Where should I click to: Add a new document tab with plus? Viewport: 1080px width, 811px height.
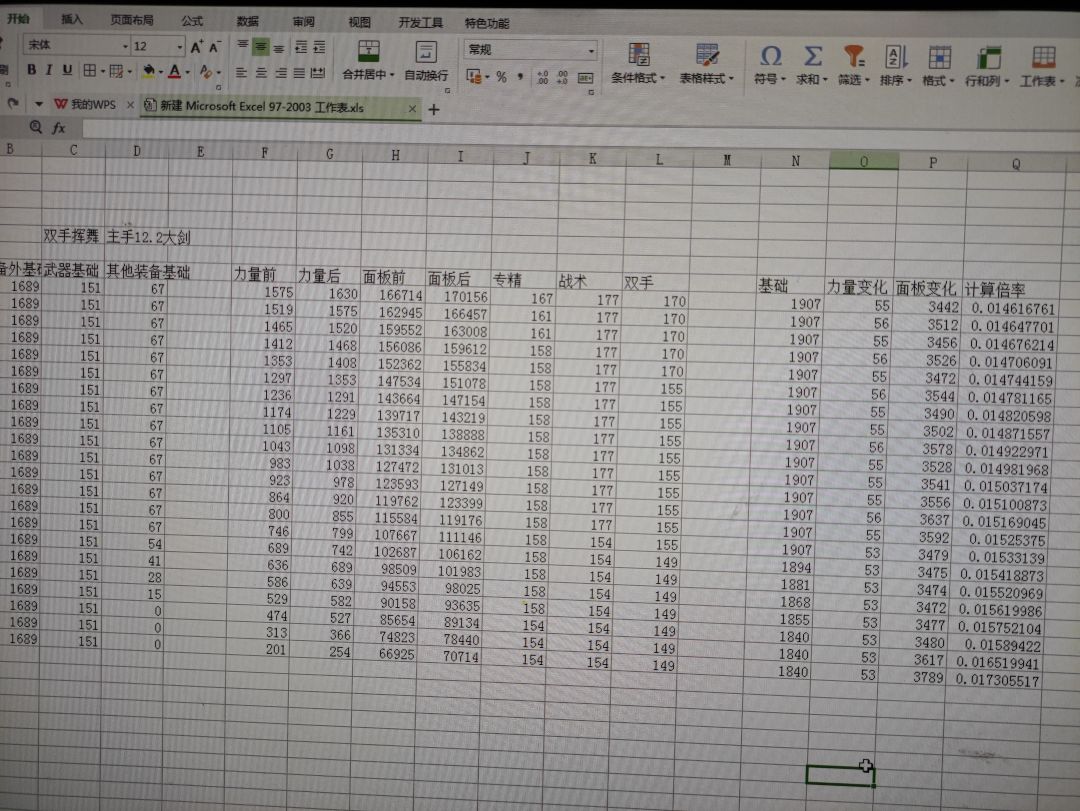pyautogui.click(x=434, y=110)
